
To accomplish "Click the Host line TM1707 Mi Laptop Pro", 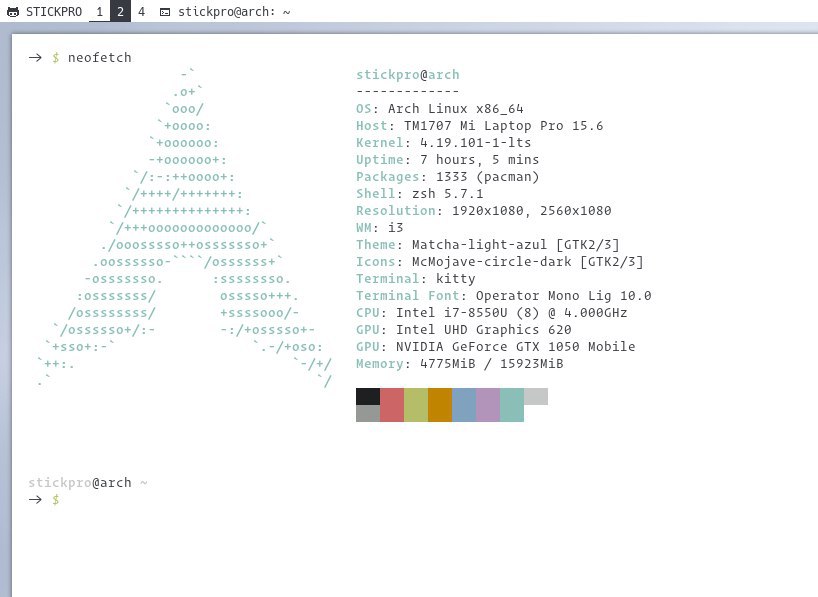I will pos(479,126).
